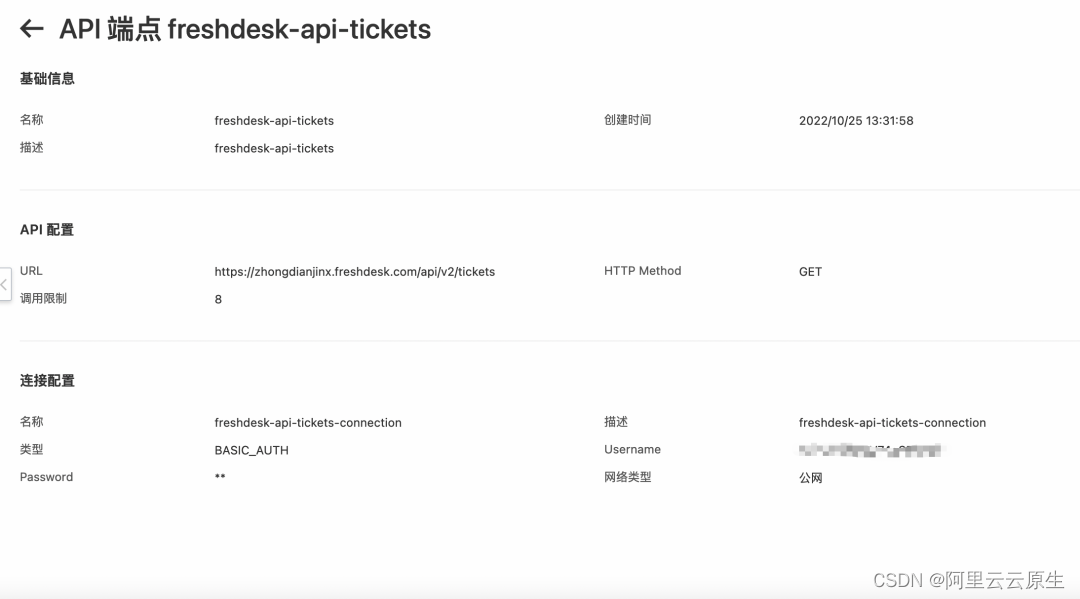The height and width of the screenshot is (599, 1080).
Task: Select the '类型' label
Action: pyautogui.click(x=32, y=449)
